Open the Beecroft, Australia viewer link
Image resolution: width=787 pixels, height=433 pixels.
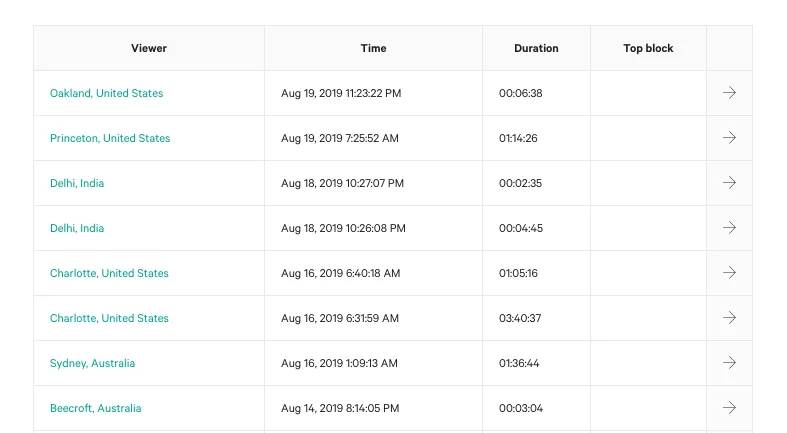[95, 408]
